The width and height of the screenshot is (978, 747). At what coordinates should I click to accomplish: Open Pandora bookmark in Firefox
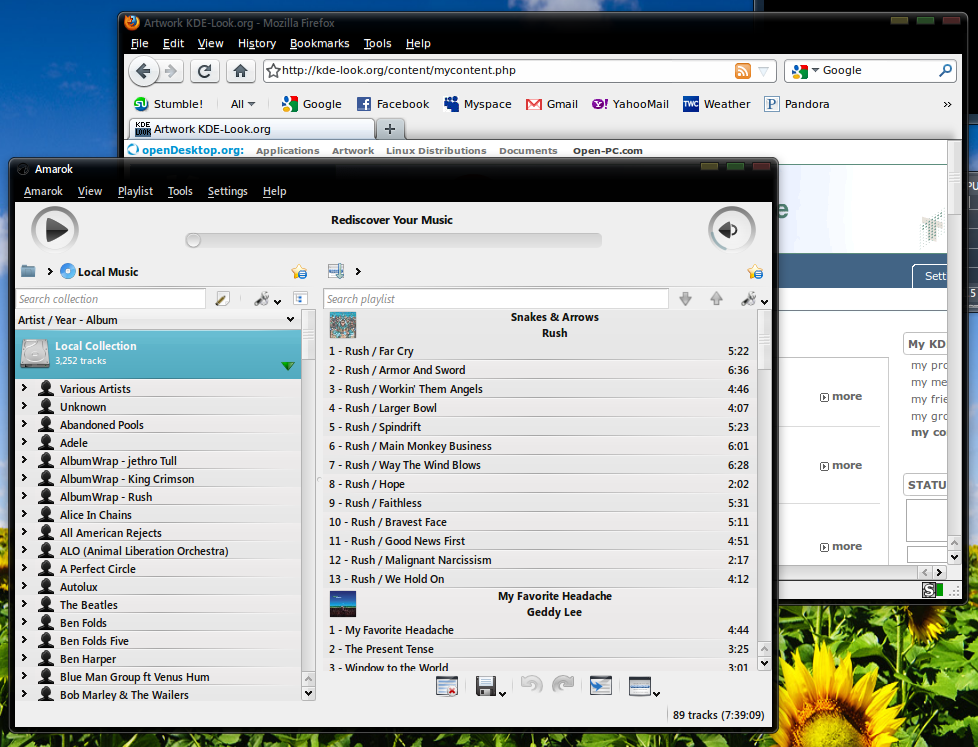(796, 104)
